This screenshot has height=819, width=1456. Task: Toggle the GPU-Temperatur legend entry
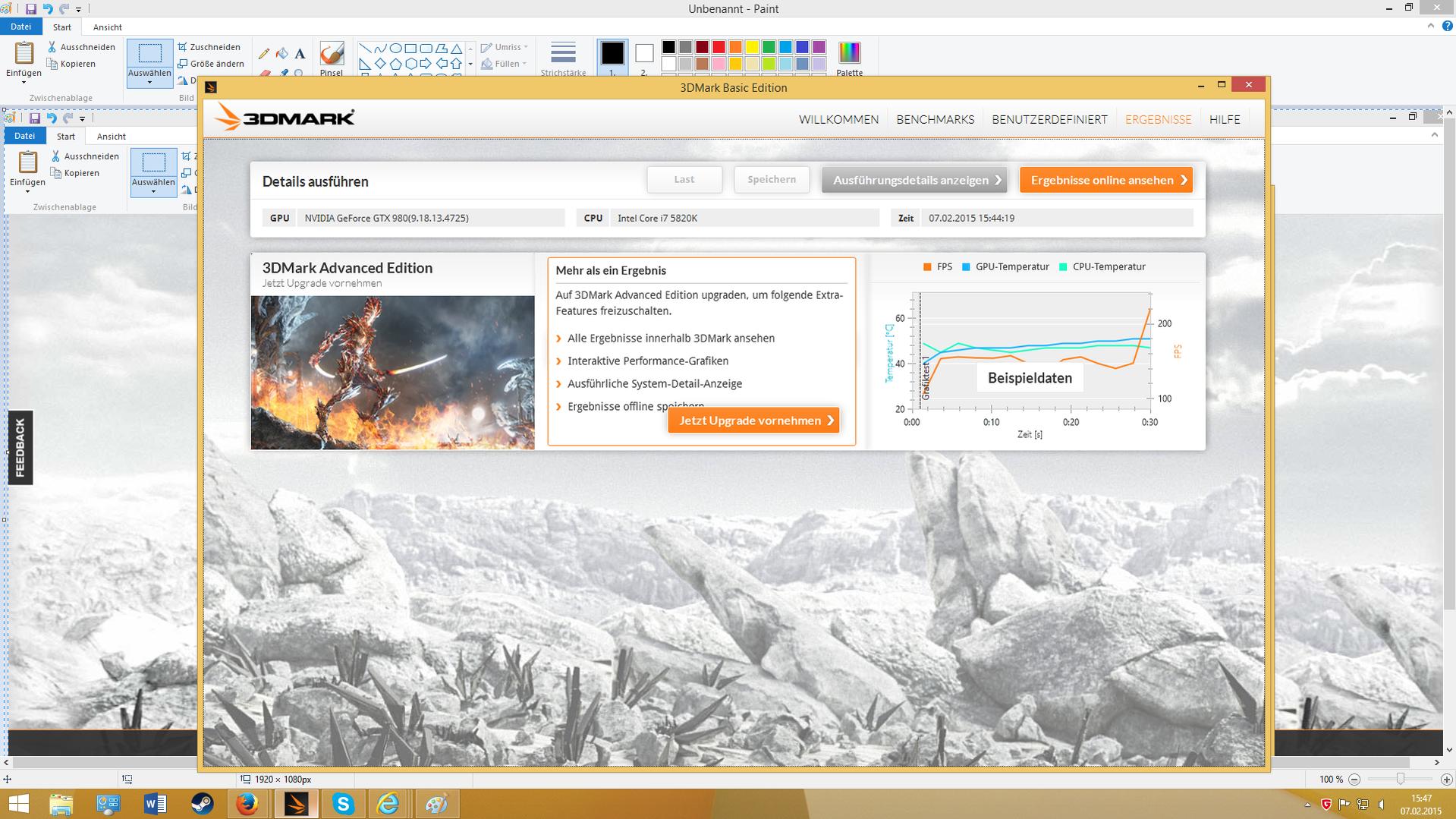click(1005, 266)
